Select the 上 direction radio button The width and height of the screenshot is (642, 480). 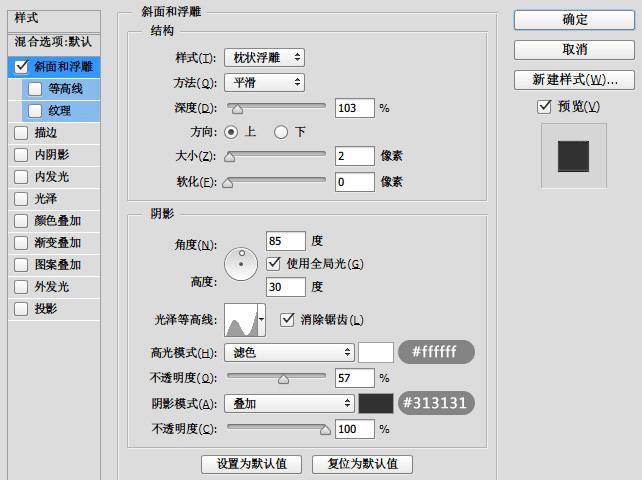[231, 132]
